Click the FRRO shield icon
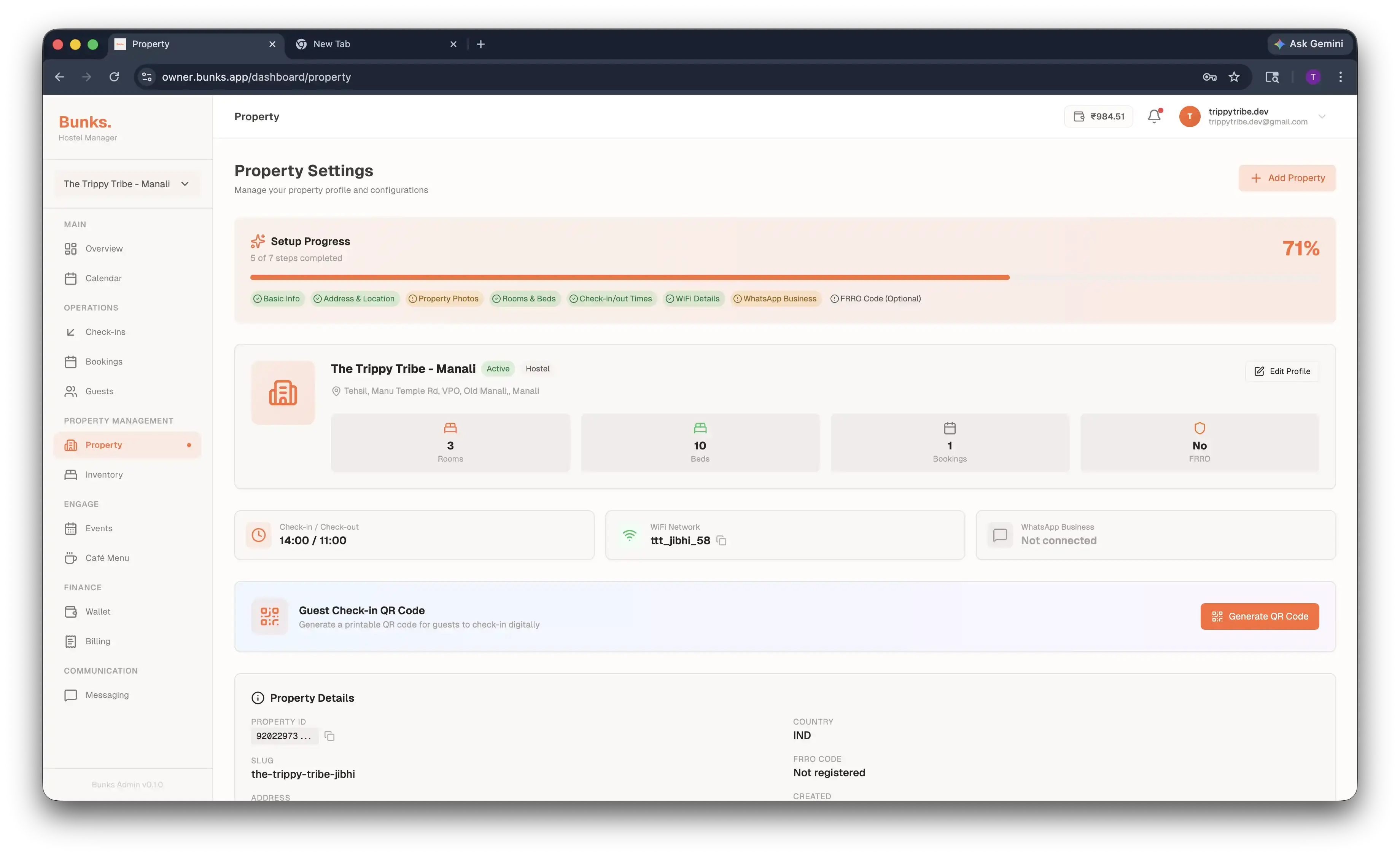This screenshot has height=857, width=1400. coord(1200,428)
